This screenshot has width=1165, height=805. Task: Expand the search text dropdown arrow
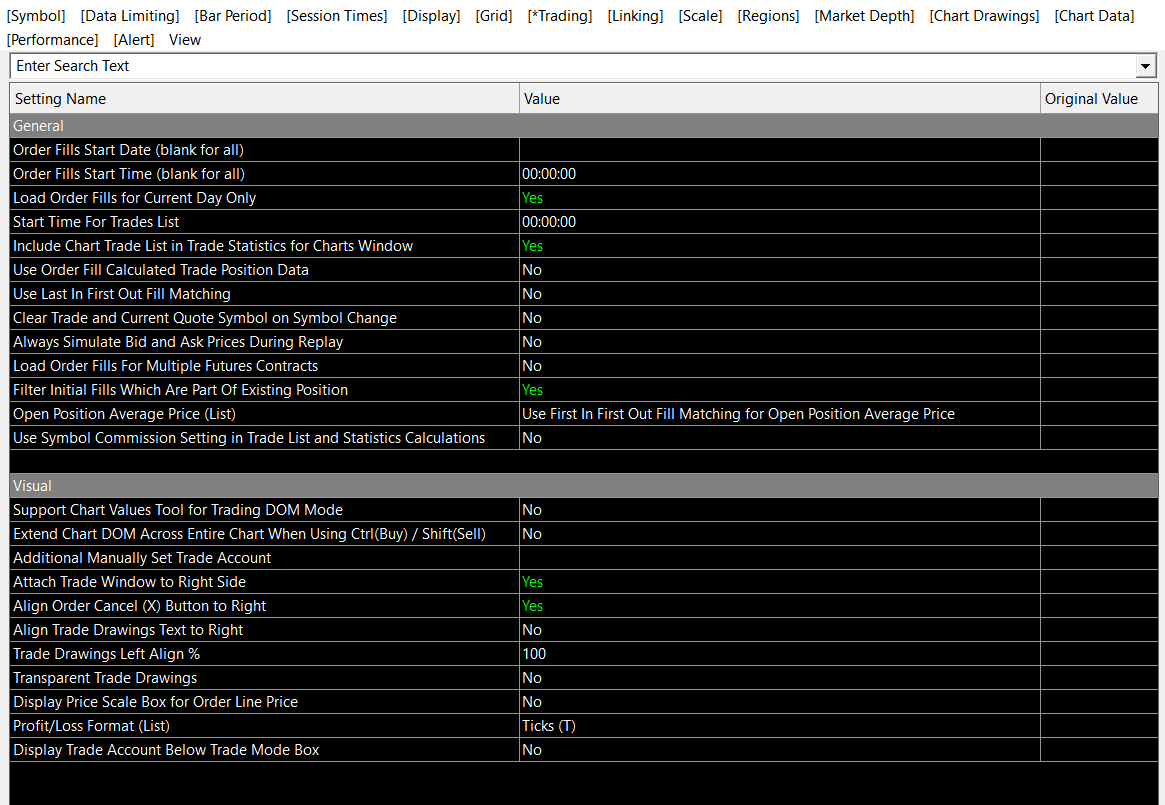pyautogui.click(x=1146, y=66)
